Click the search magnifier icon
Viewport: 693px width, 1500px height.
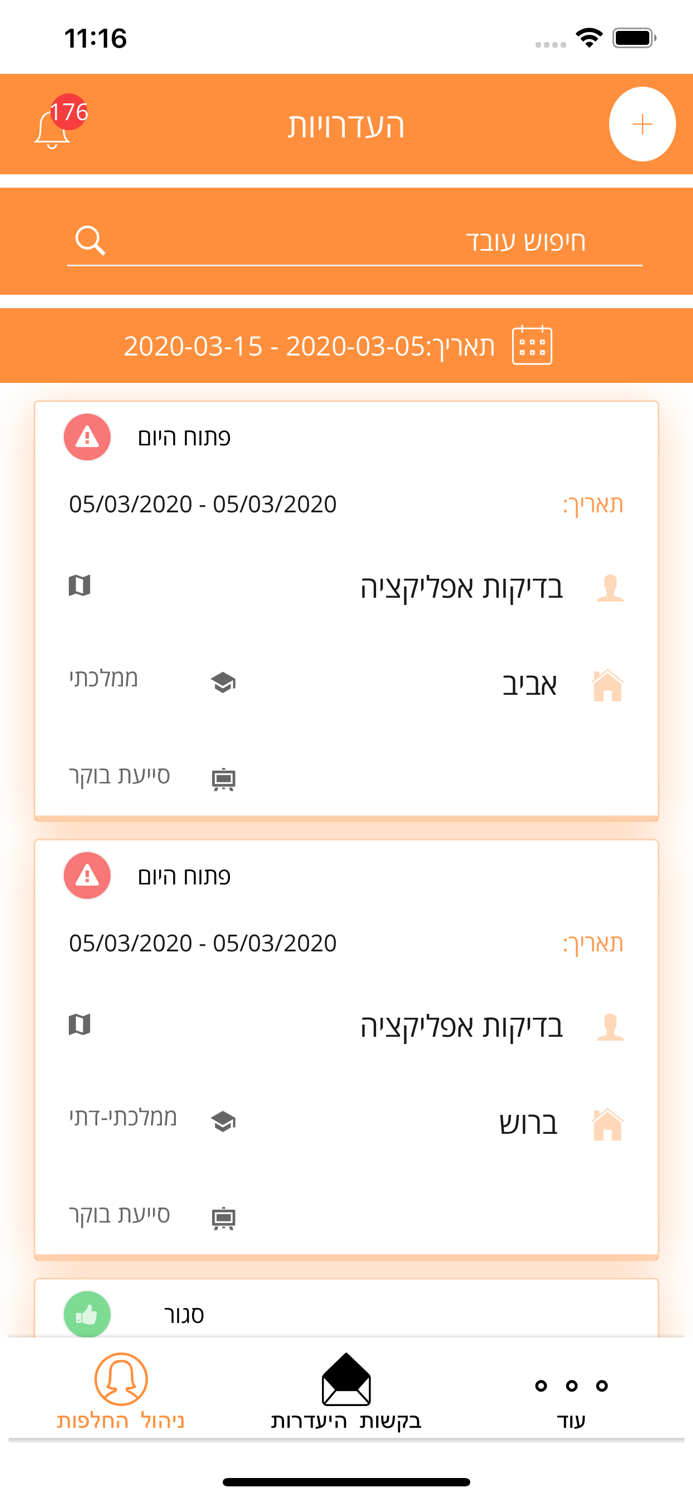tap(89, 240)
